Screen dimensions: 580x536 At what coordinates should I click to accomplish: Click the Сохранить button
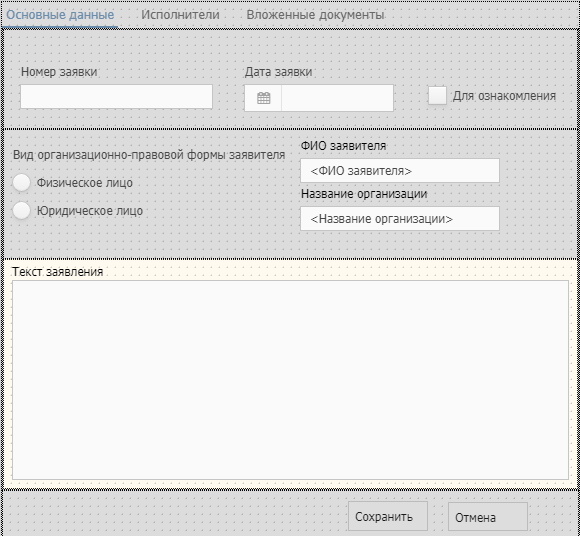coord(388,516)
